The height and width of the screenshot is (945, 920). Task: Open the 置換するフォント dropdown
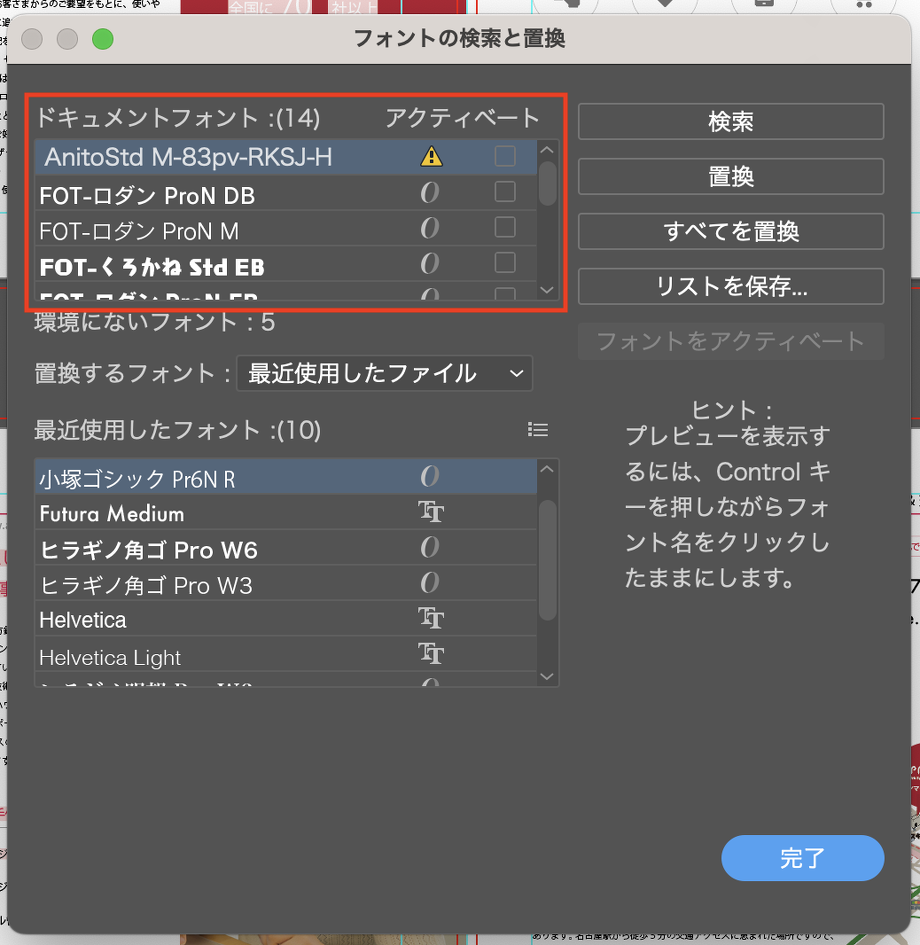(x=384, y=373)
